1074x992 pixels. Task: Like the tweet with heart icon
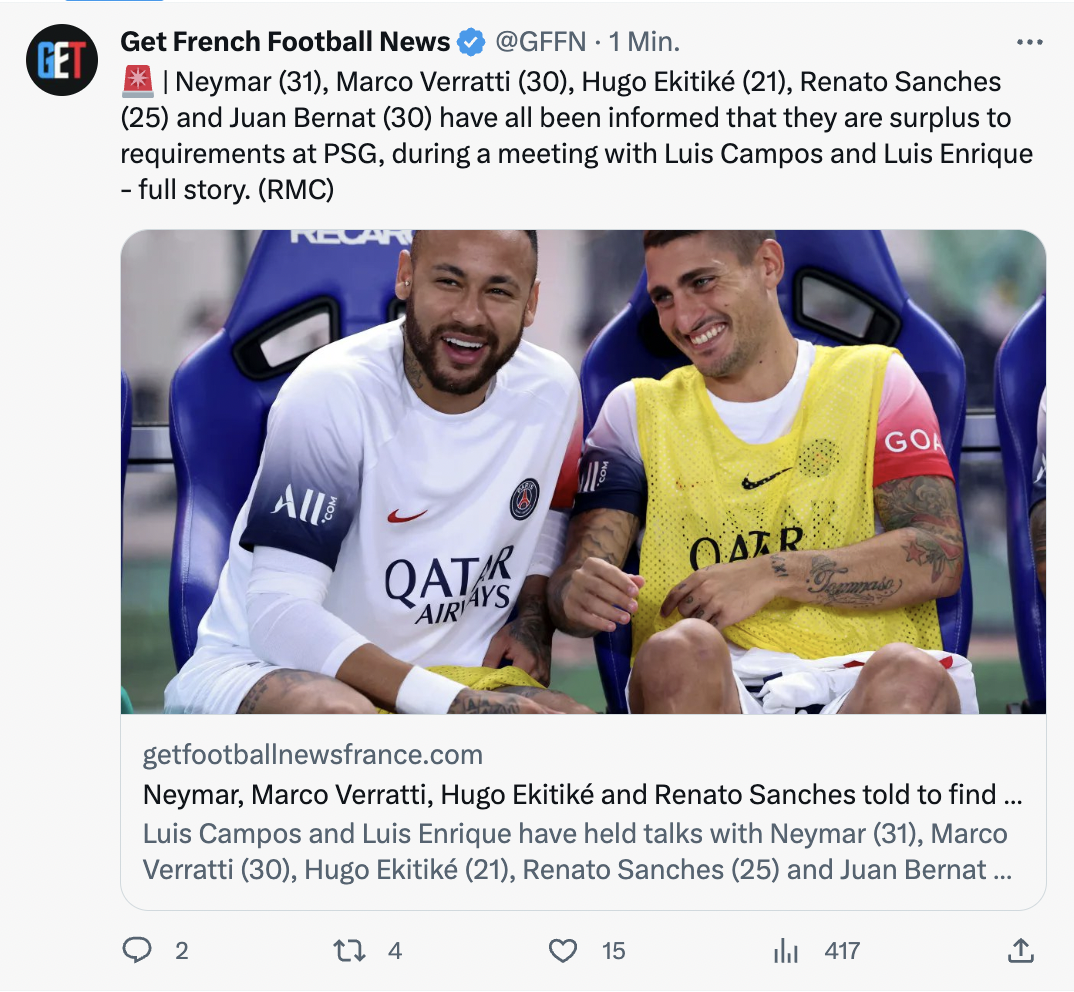point(563,950)
